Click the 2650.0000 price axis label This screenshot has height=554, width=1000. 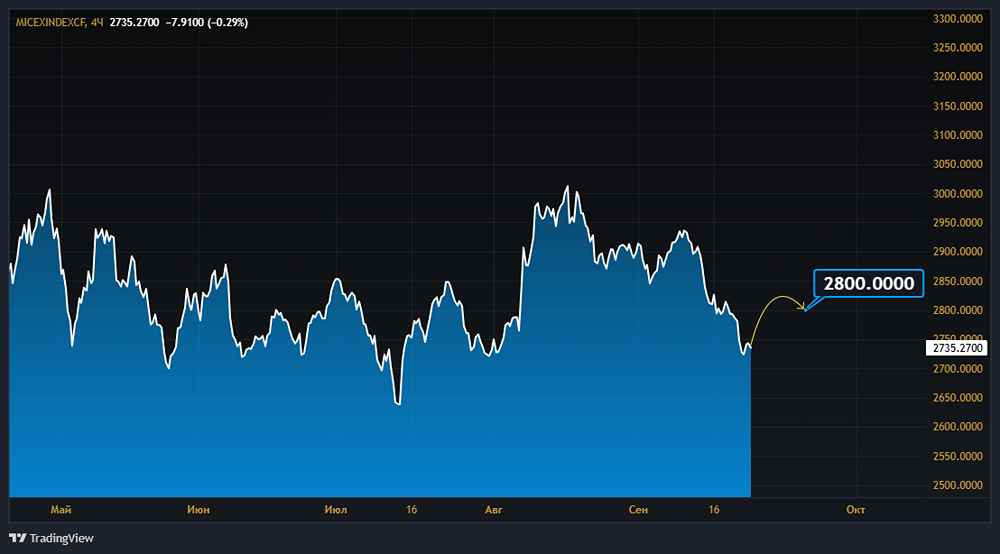click(957, 398)
